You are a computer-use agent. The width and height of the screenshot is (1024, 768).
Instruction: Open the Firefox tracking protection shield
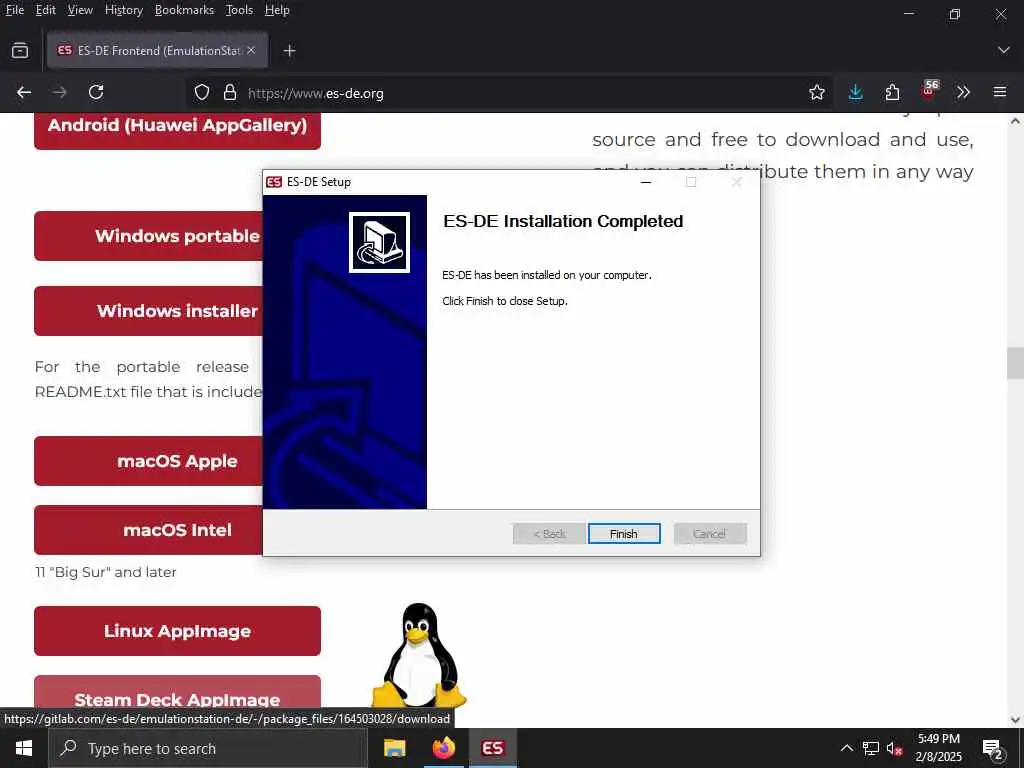pos(202,92)
